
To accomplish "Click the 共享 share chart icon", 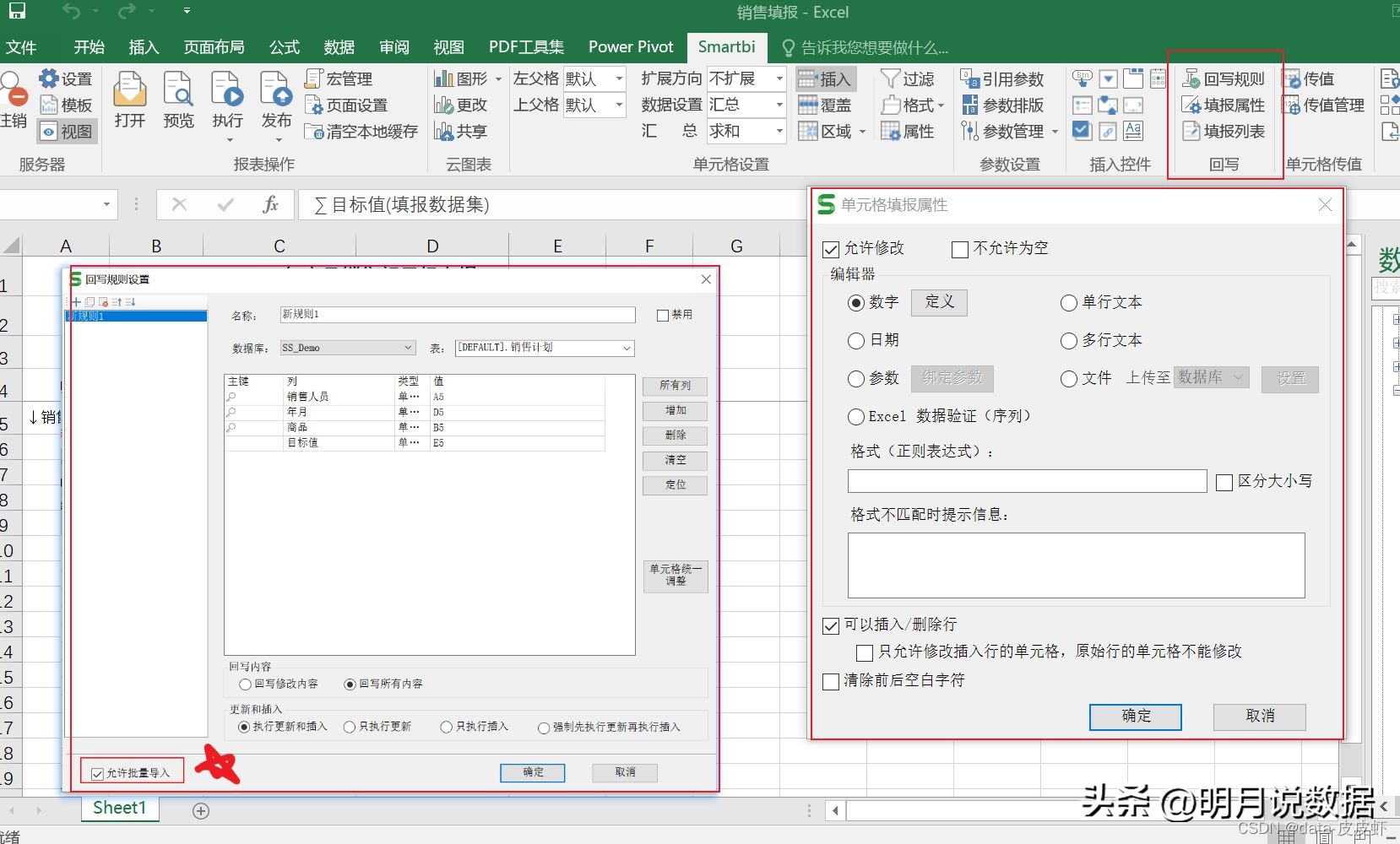I will (x=461, y=132).
